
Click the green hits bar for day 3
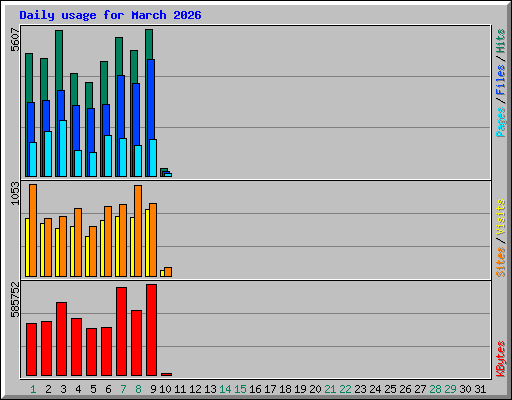pyautogui.click(x=59, y=60)
